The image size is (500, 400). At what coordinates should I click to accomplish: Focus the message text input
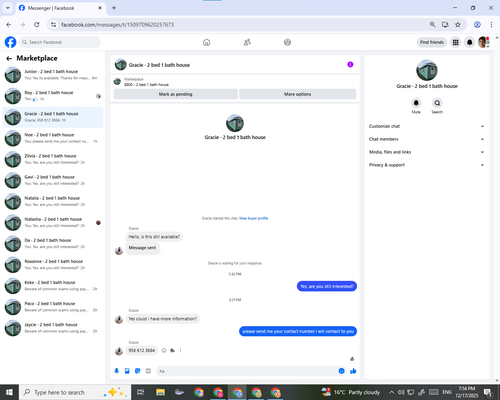tap(247, 371)
